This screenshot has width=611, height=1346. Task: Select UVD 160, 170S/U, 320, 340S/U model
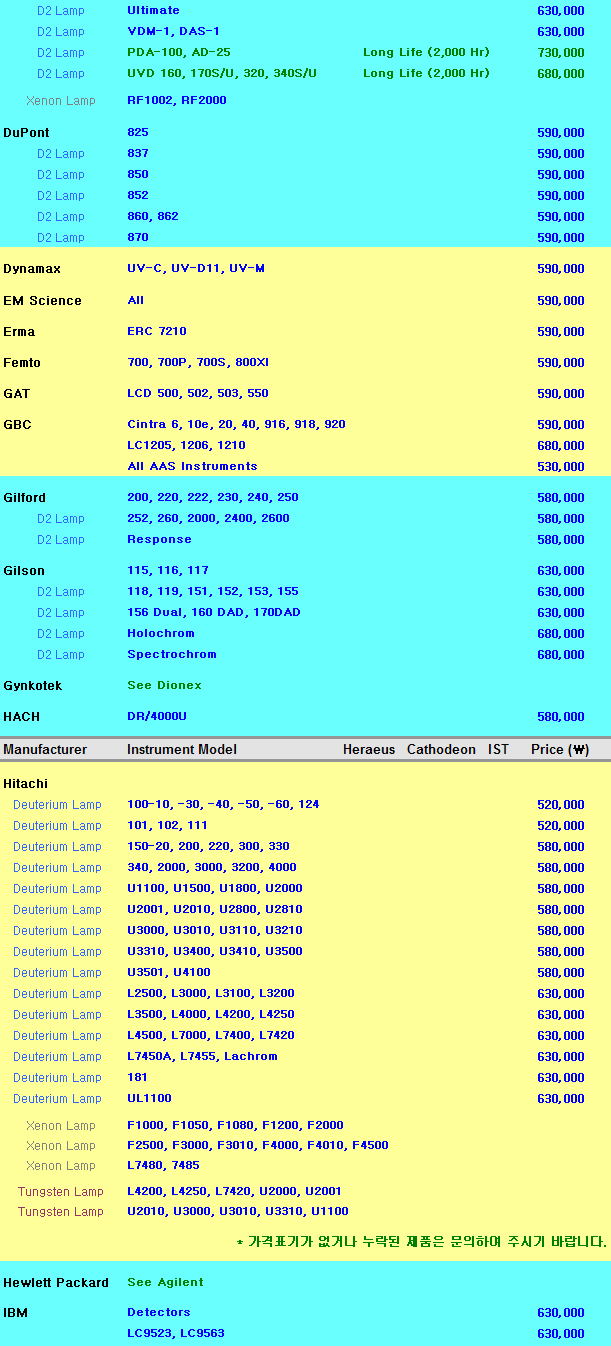point(222,73)
